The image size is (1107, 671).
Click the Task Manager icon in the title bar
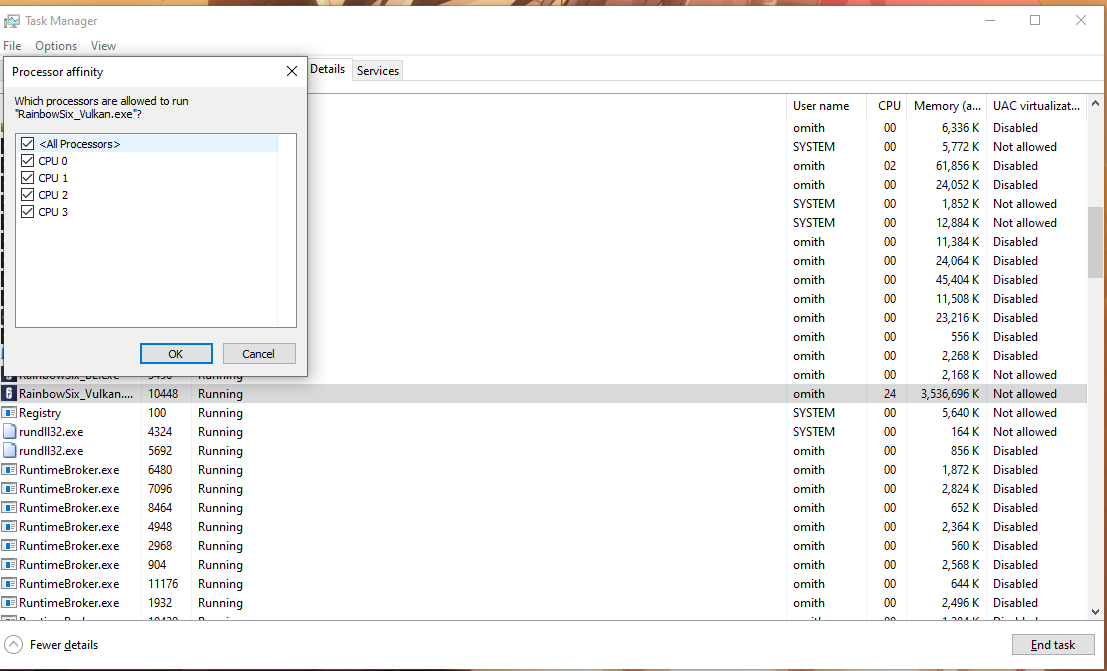coord(11,21)
